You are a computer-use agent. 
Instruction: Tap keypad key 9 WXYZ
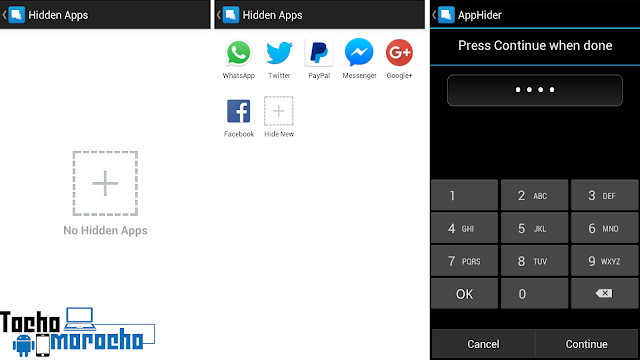605,261
